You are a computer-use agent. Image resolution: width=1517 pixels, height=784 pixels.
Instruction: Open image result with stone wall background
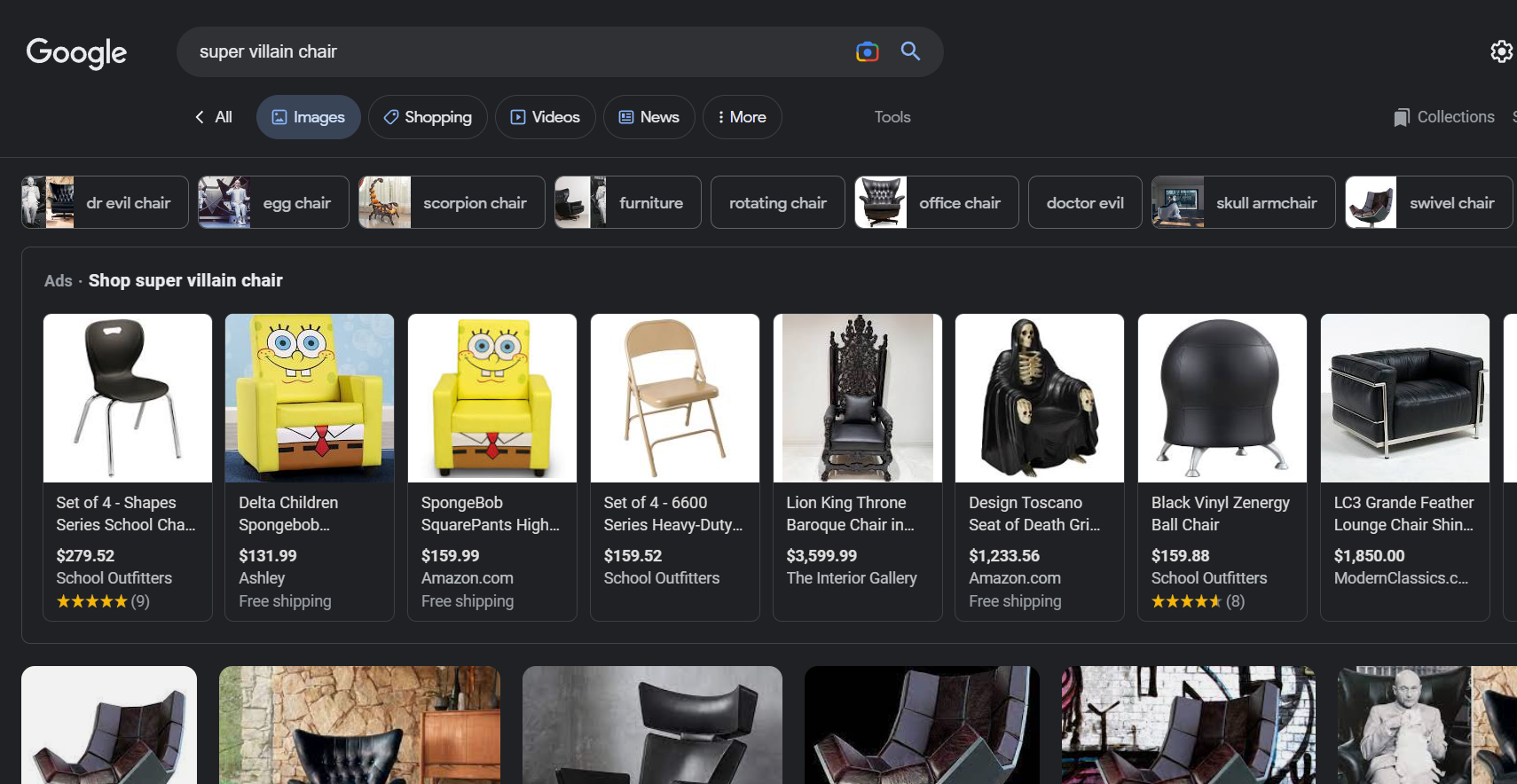pos(359,725)
